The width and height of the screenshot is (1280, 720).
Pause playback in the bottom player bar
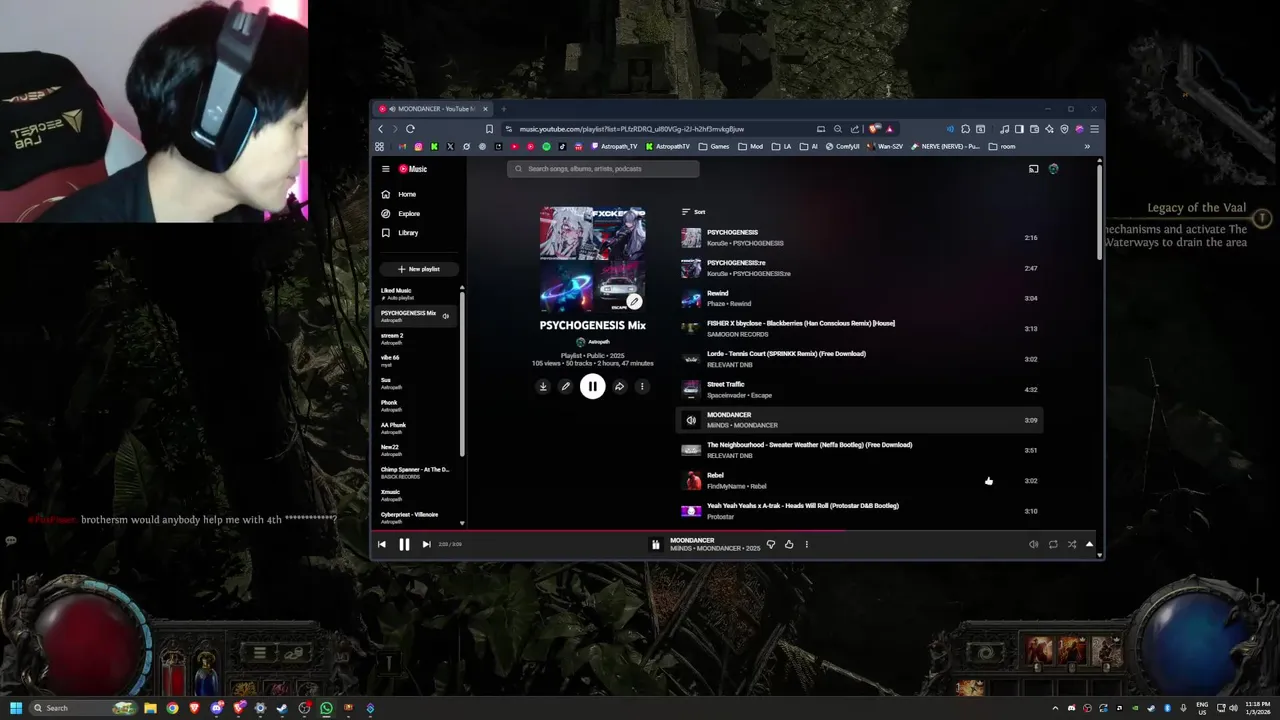pyautogui.click(x=404, y=544)
